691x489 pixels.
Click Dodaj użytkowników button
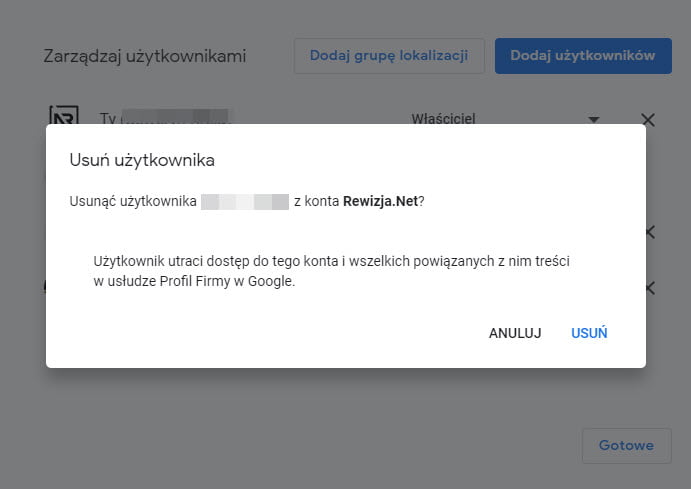[583, 56]
